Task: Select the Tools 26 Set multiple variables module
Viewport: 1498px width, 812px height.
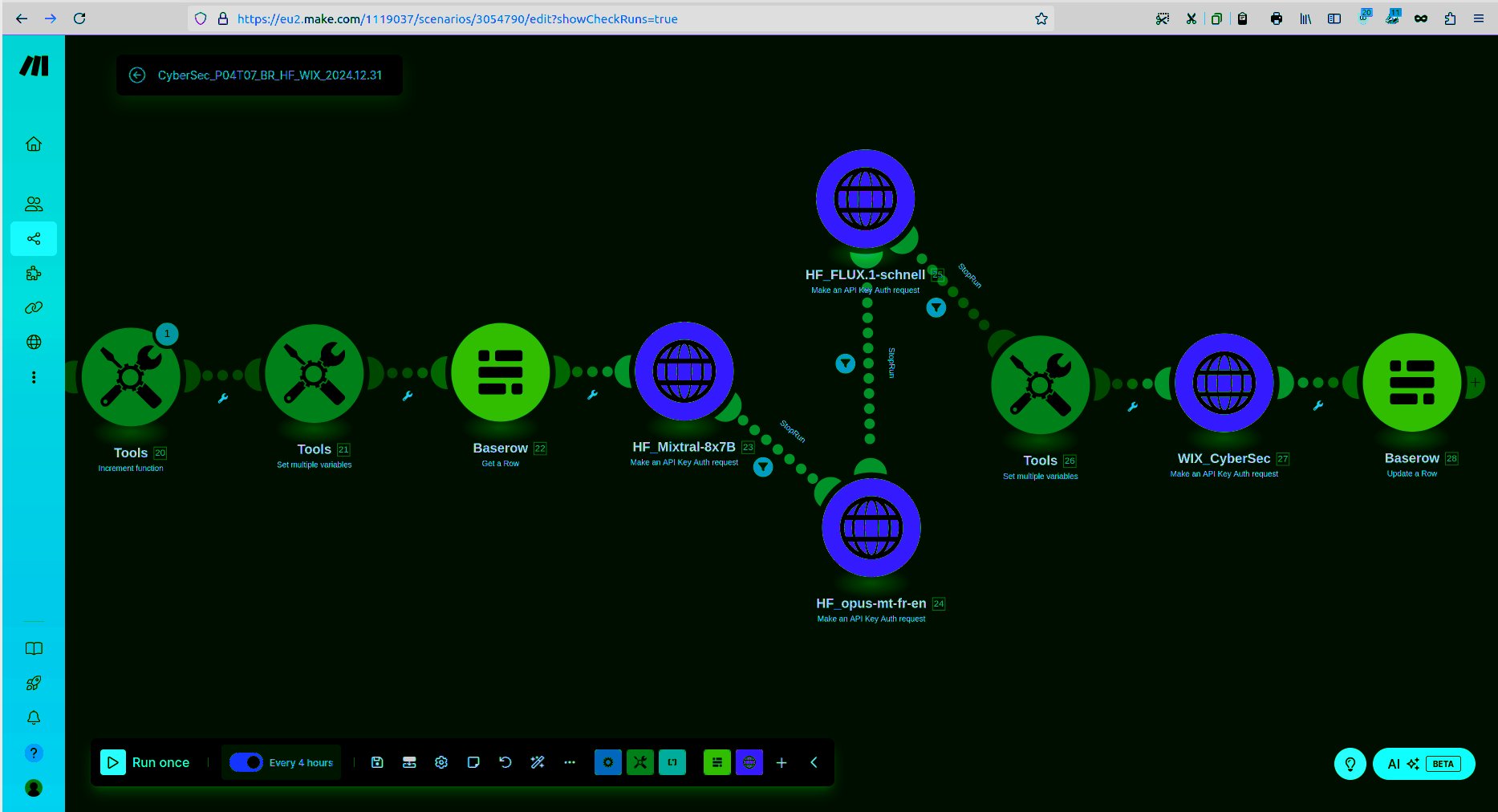Action: tap(1041, 385)
